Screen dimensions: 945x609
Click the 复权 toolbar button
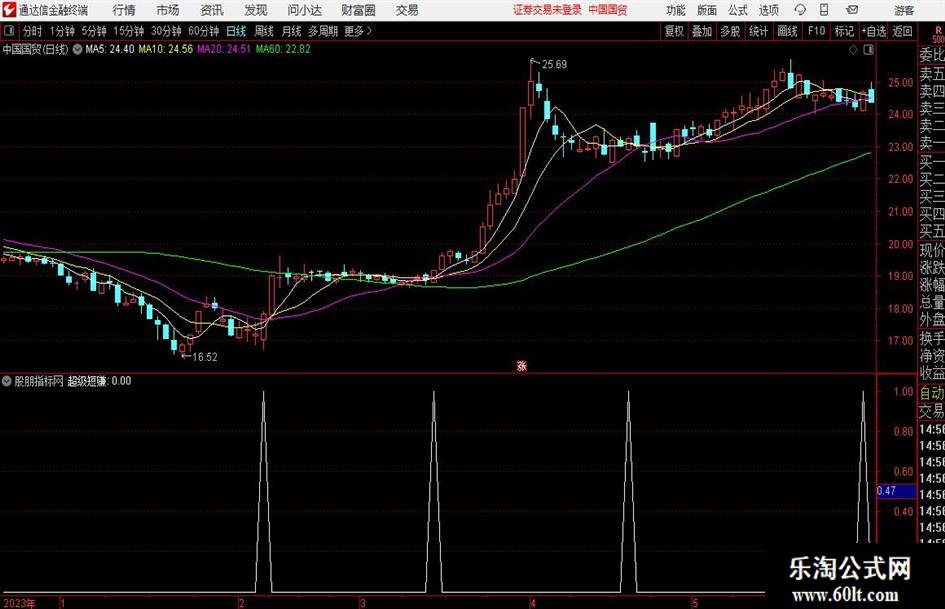click(674, 31)
